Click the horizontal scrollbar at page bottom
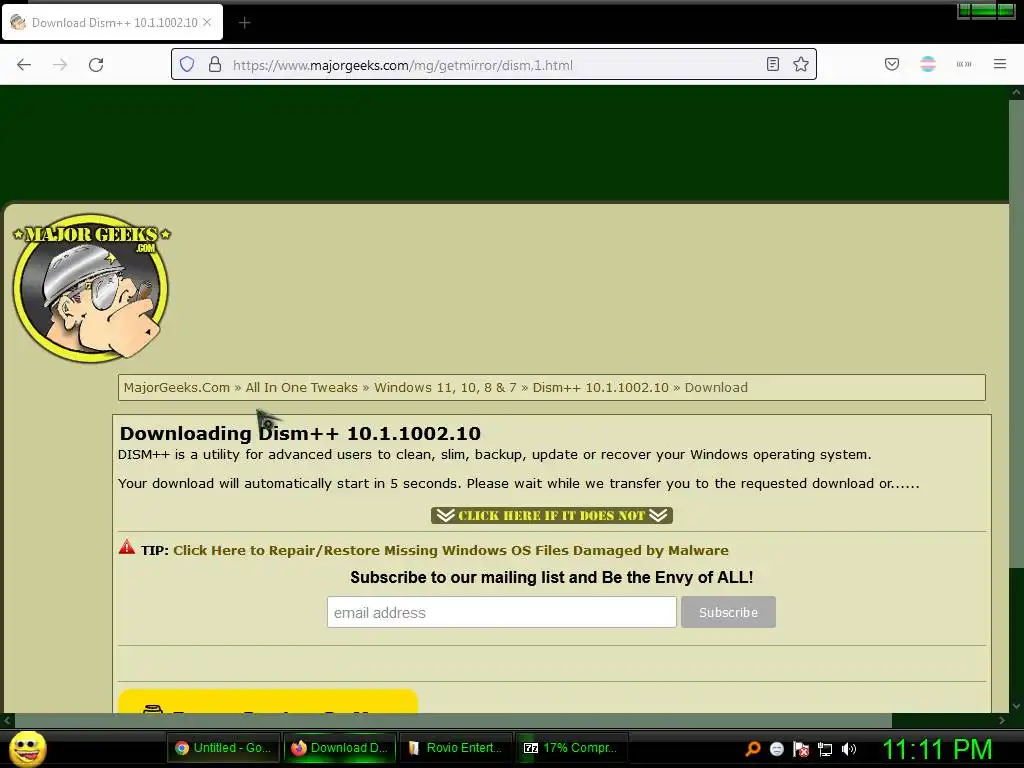The height and width of the screenshot is (768, 1024). [453, 720]
